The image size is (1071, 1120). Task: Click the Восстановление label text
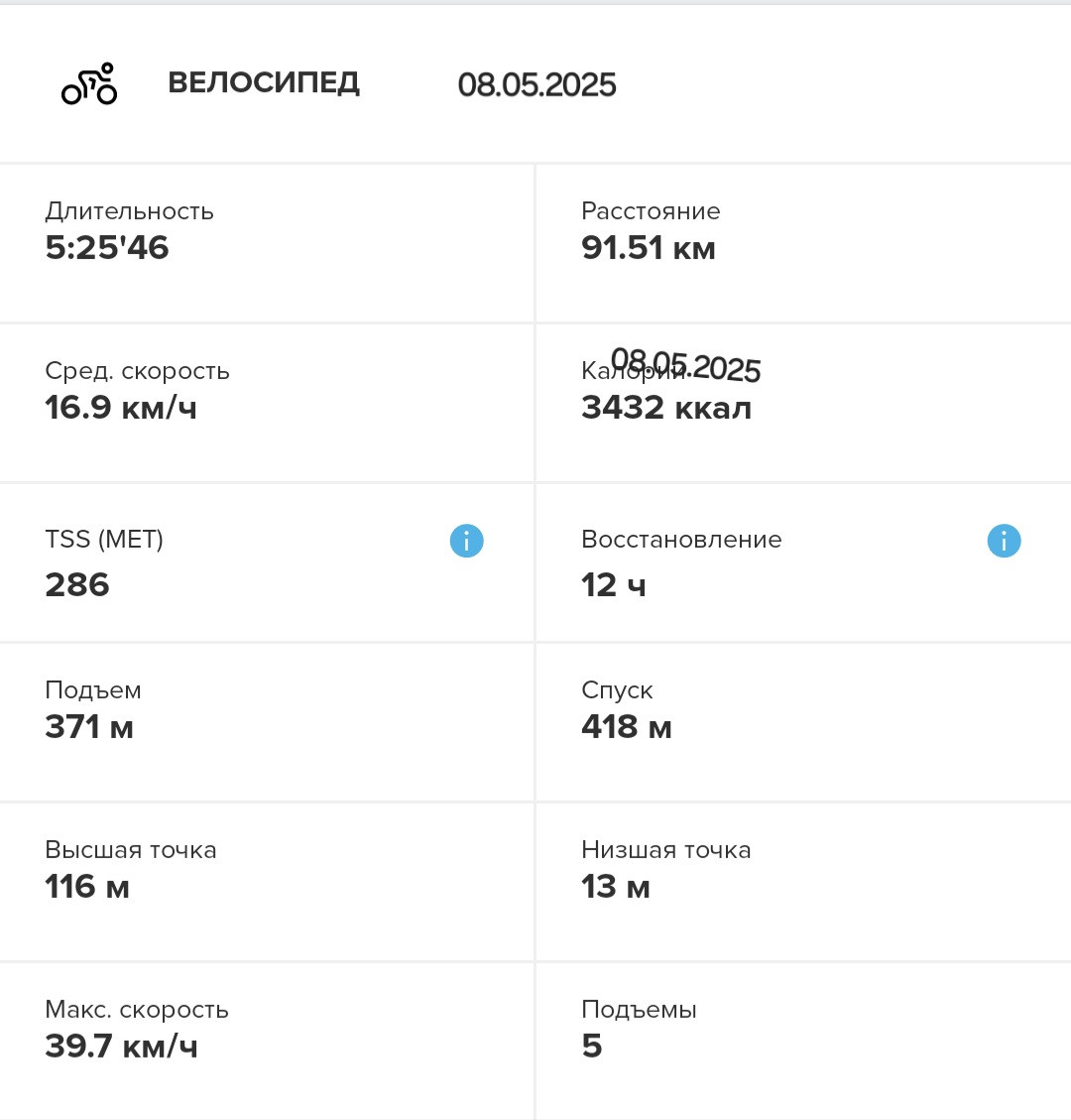[x=681, y=540]
